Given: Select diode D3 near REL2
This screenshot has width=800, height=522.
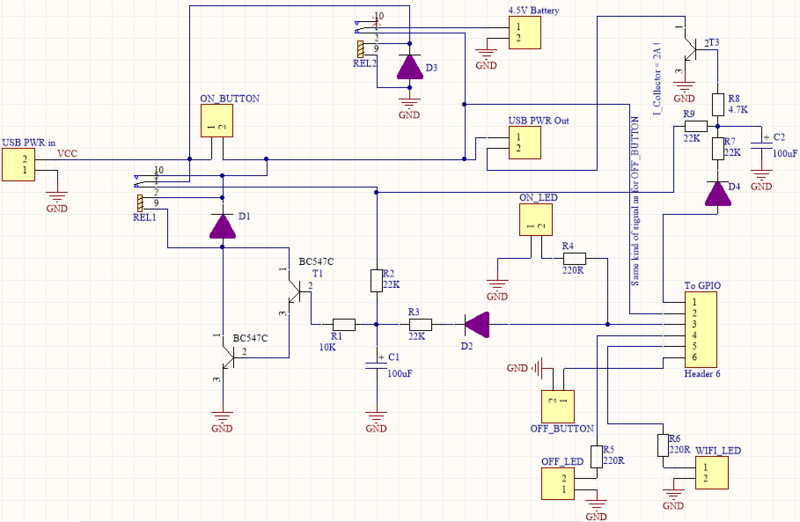Looking at the screenshot, I should 409,67.
